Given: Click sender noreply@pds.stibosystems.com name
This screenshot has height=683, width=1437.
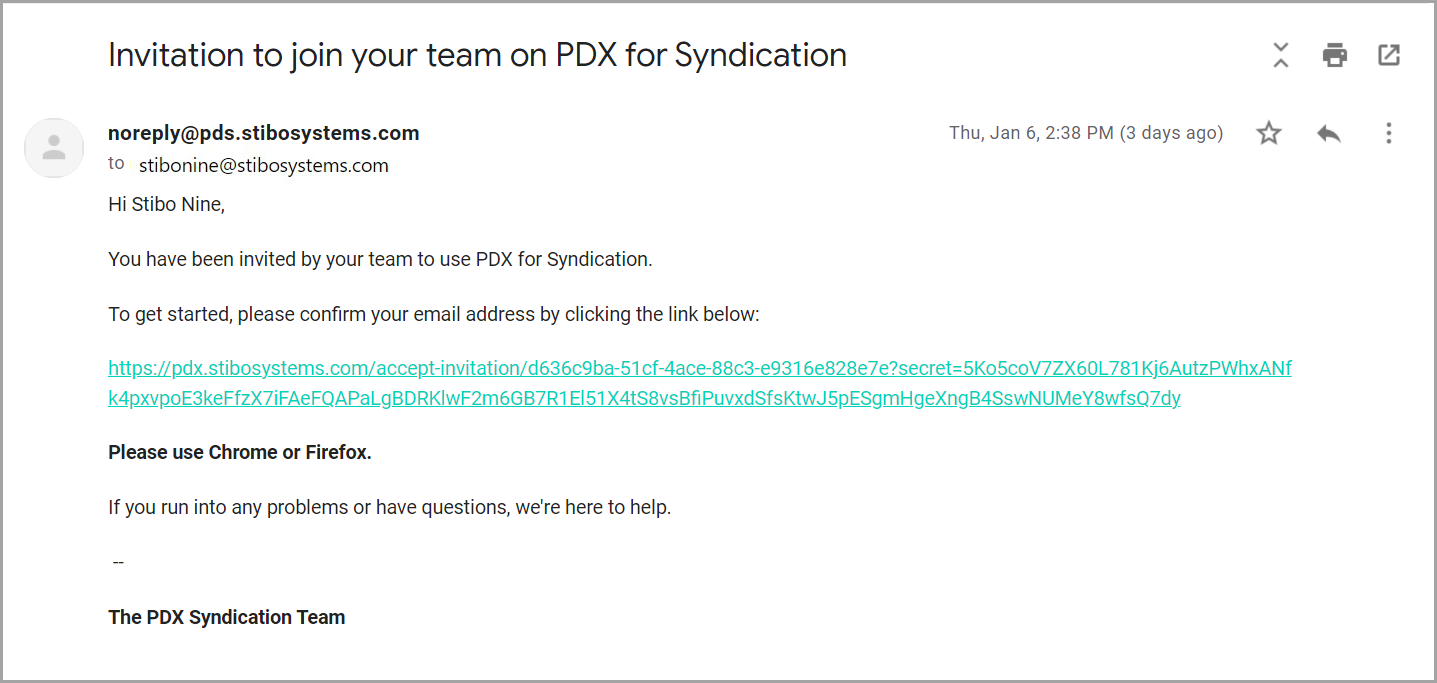Looking at the screenshot, I should point(263,133).
